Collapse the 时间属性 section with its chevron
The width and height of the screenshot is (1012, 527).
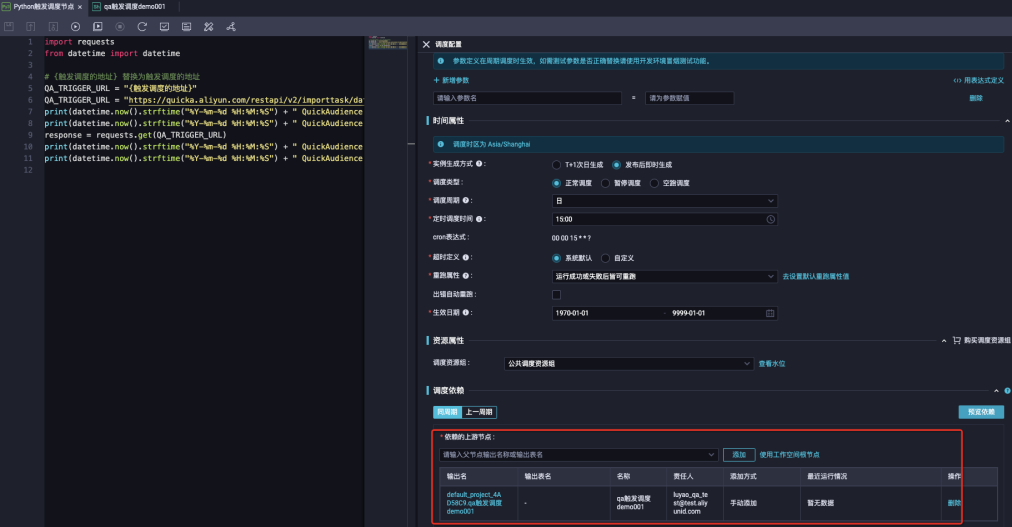pos(1007,121)
